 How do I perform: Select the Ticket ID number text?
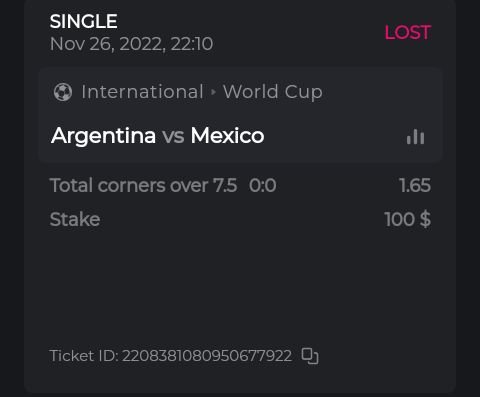207,356
